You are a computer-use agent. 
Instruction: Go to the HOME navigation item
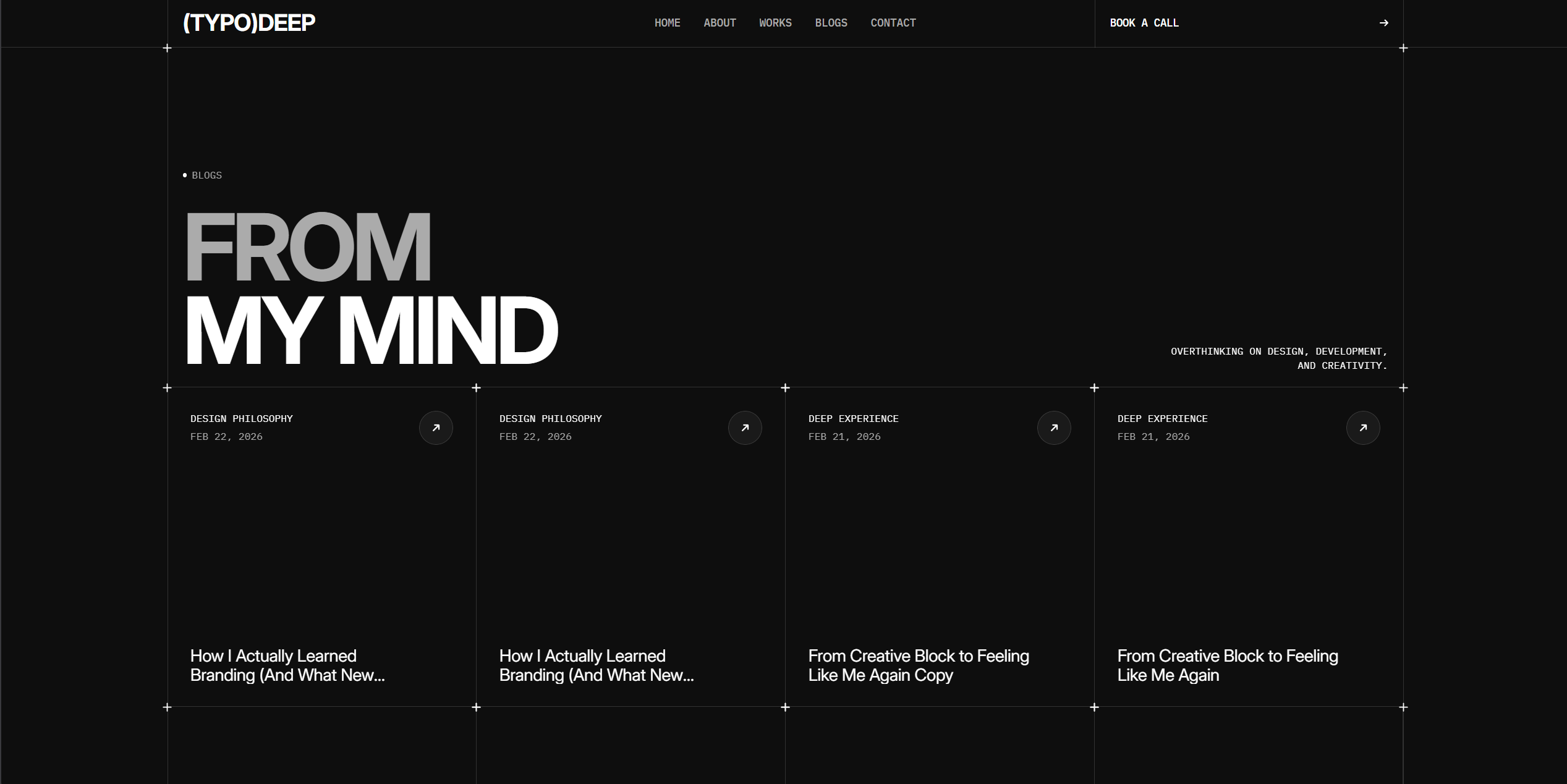(667, 23)
